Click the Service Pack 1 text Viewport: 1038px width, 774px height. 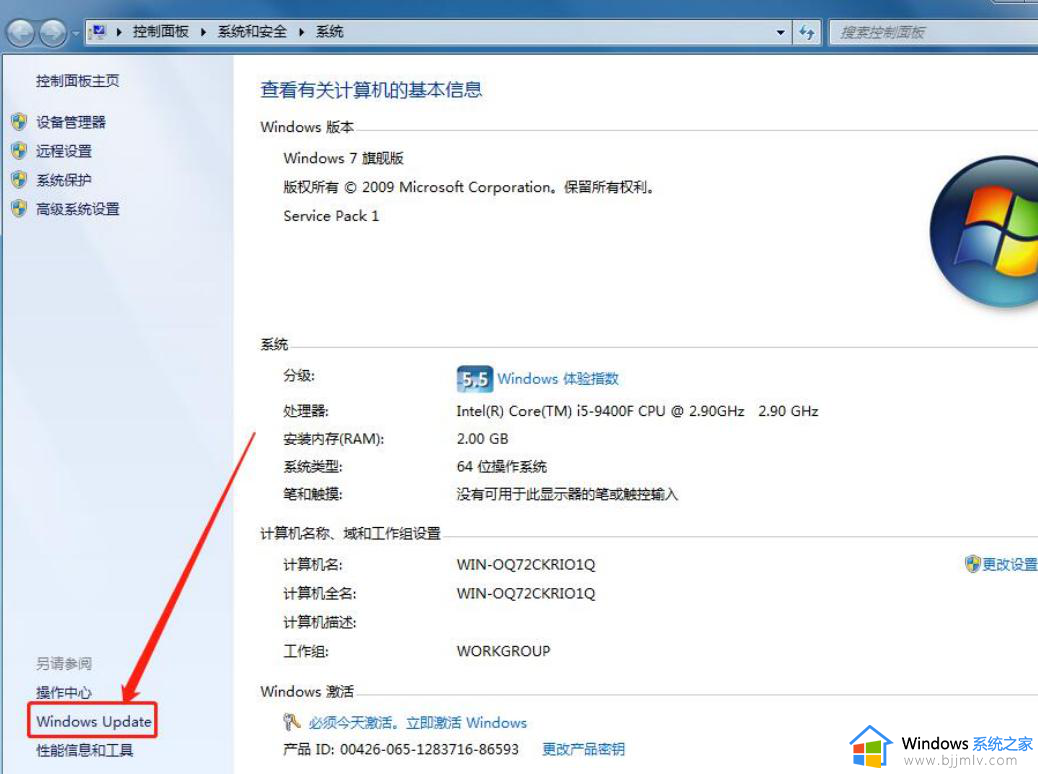[x=331, y=216]
